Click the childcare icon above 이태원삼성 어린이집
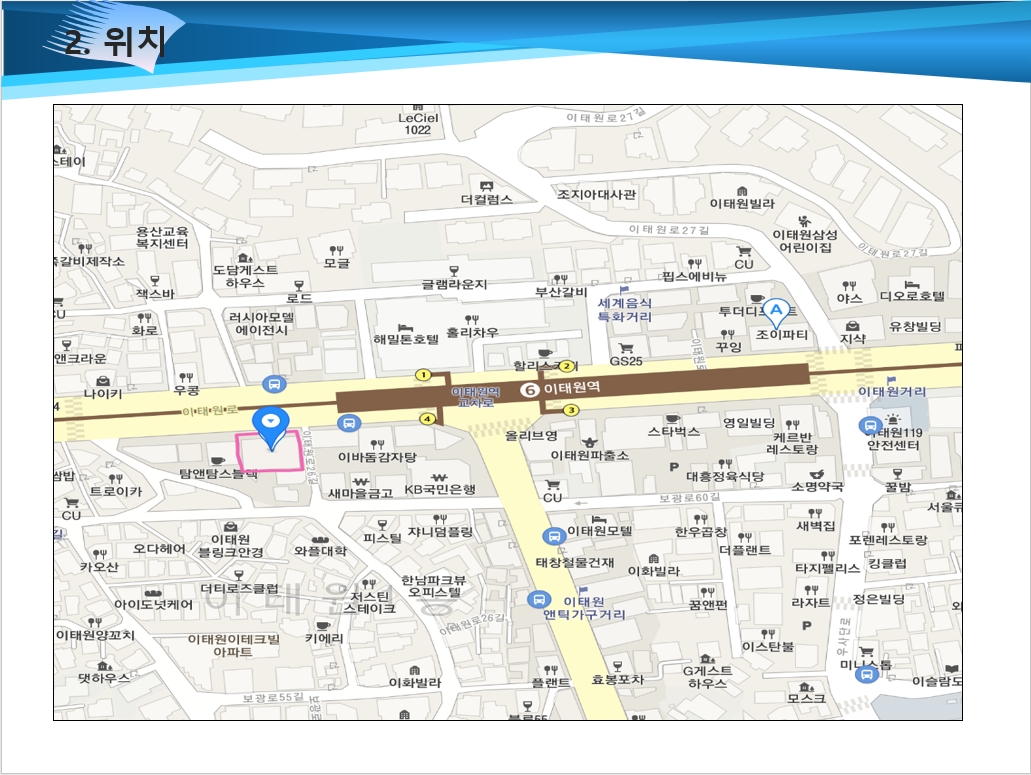 (x=804, y=220)
